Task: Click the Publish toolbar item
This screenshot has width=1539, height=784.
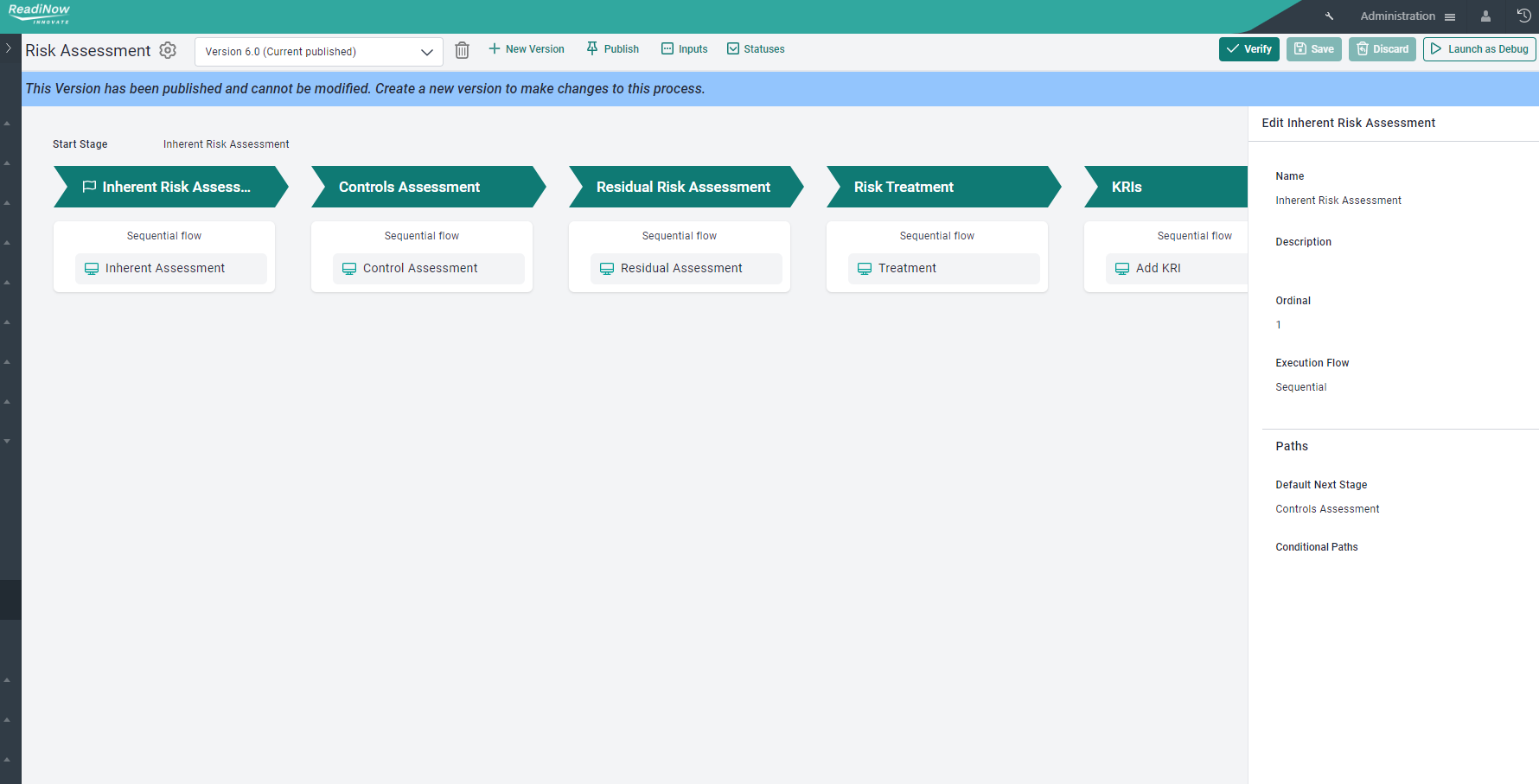Action: click(x=613, y=49)
